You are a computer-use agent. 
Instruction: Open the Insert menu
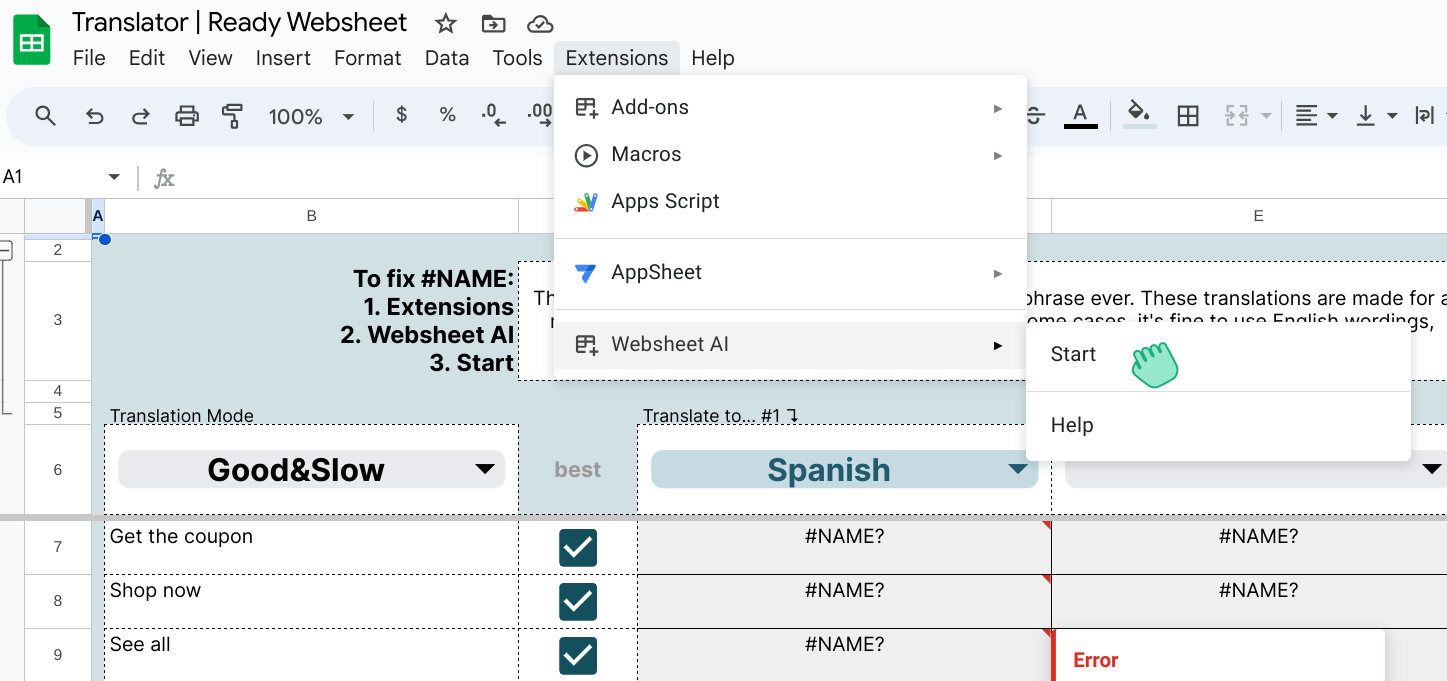pyautogui.click(x=283, y=58)
